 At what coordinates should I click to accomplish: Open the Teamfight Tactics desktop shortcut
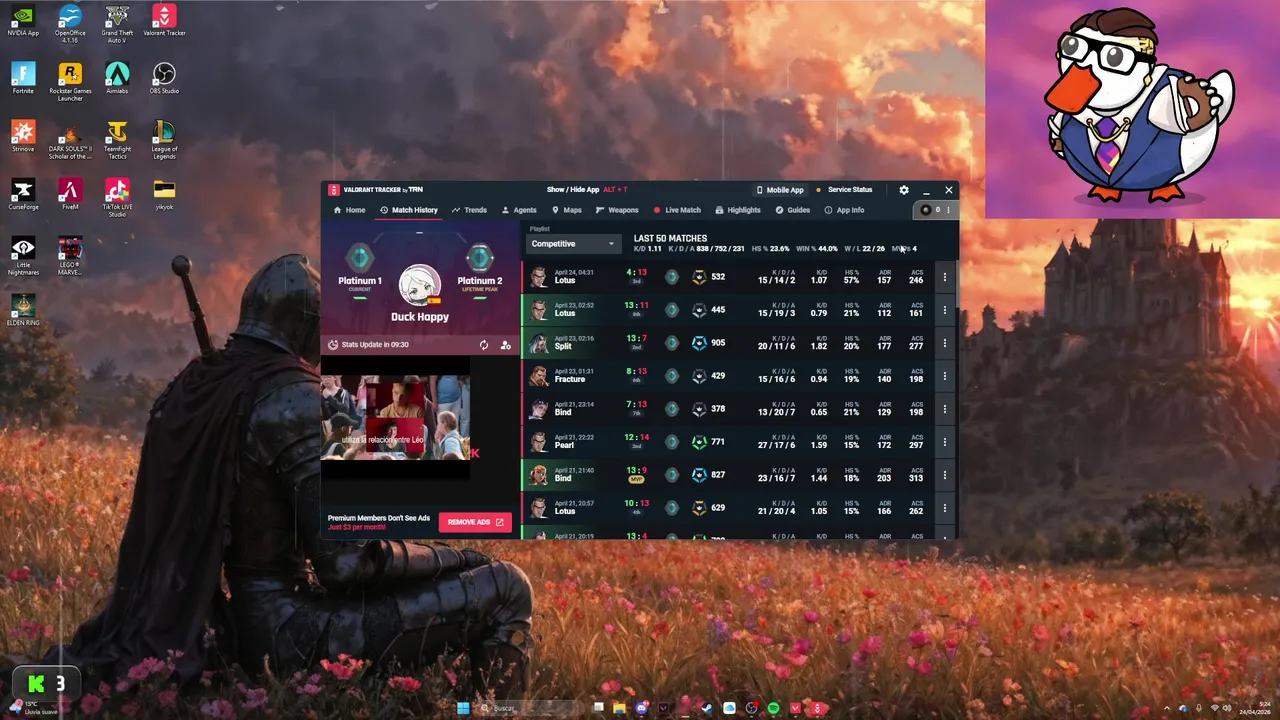coord(117,140)
